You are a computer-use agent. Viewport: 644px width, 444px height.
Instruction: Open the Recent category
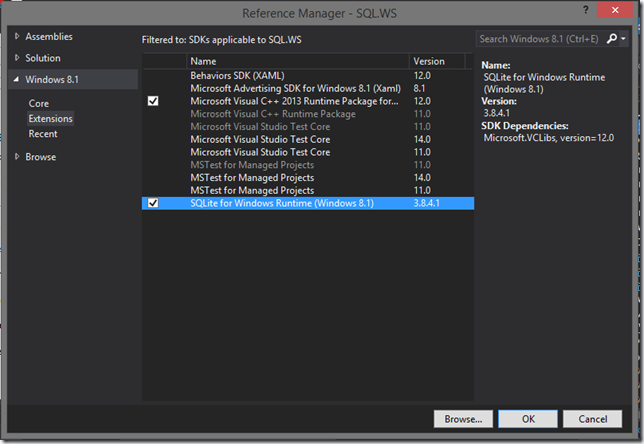click(x=43, y=133)
